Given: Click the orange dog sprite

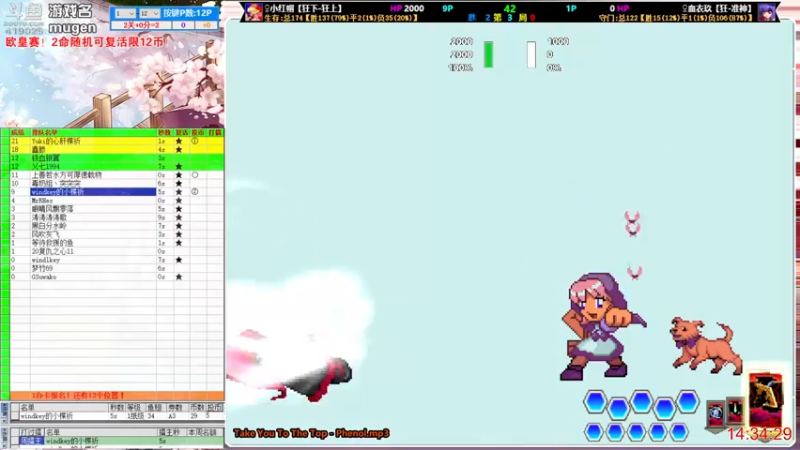Looking at the screenshot, I should 706,345.
